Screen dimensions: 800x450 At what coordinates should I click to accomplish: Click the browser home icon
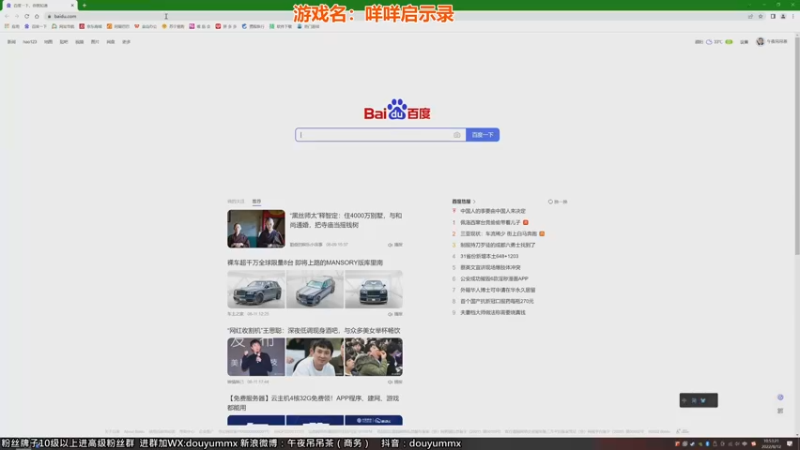click(x=37, y=16)
